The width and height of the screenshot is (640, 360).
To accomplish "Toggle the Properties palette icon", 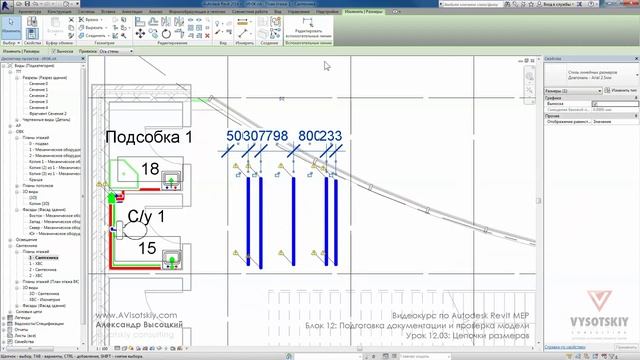I will pyautogui.click(x=32, y=33).
